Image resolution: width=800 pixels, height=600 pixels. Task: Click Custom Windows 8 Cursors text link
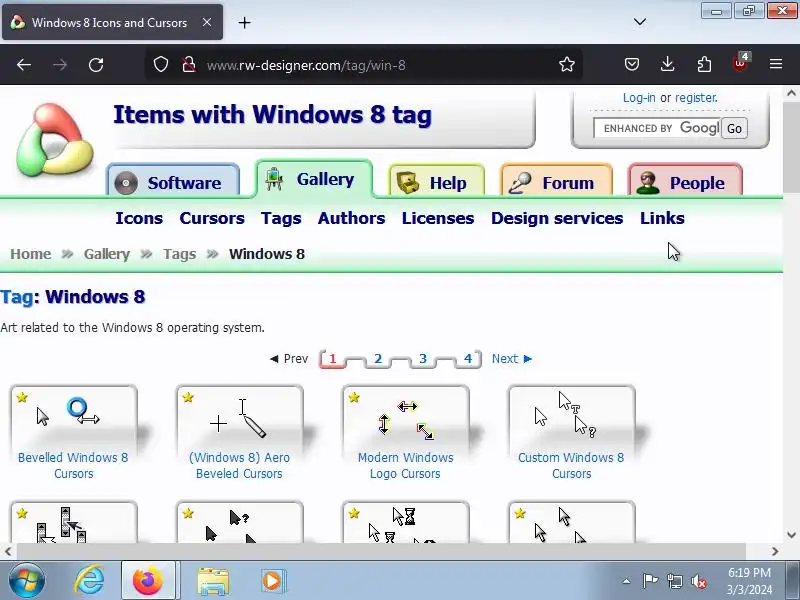[x=571, y=465]
